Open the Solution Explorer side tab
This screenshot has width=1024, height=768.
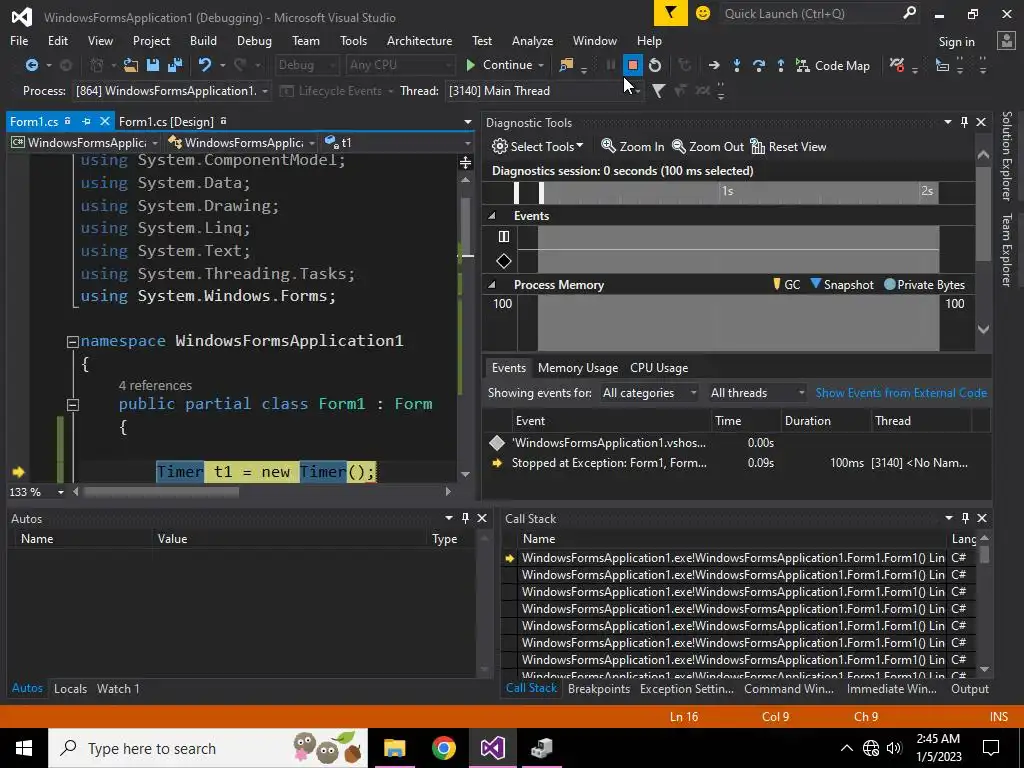(x=1006, y=156)
